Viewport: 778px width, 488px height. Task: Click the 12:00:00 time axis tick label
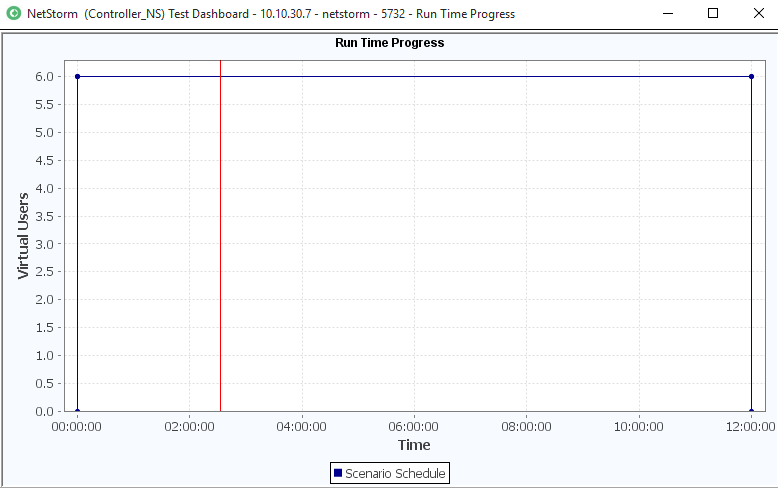point(751,427)
